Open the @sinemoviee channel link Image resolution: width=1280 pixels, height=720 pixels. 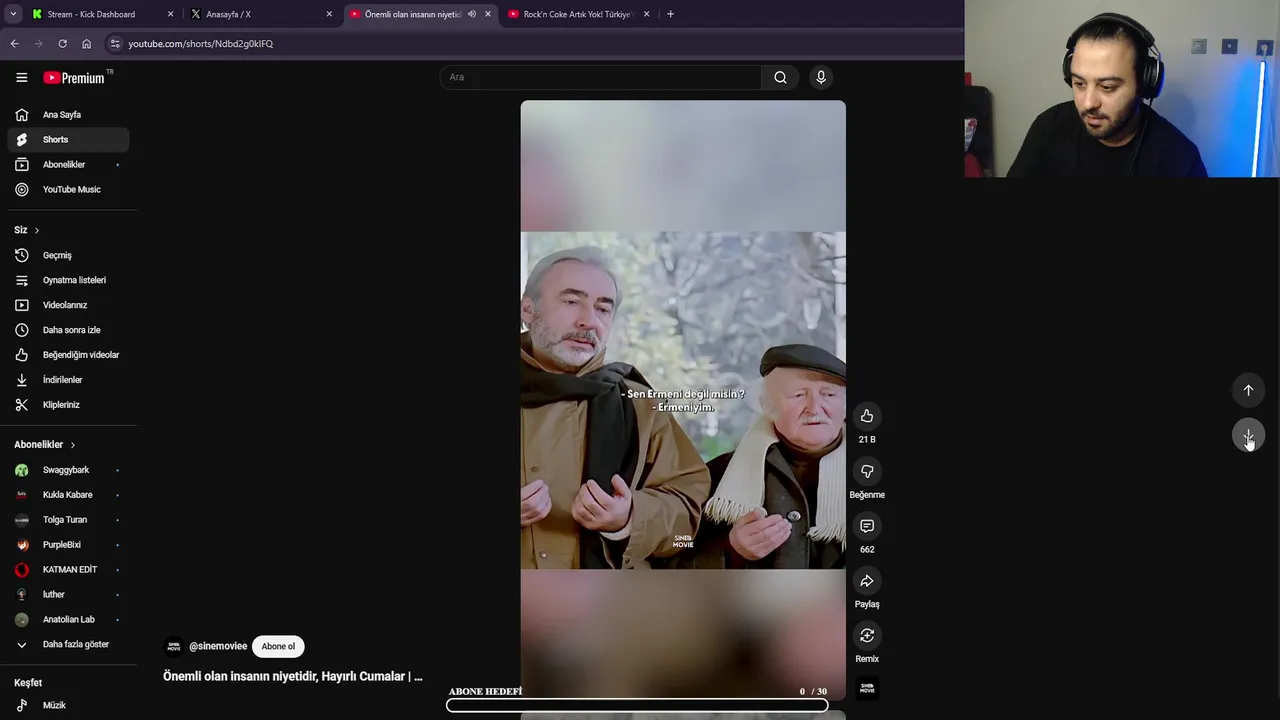tap(218, 646)
